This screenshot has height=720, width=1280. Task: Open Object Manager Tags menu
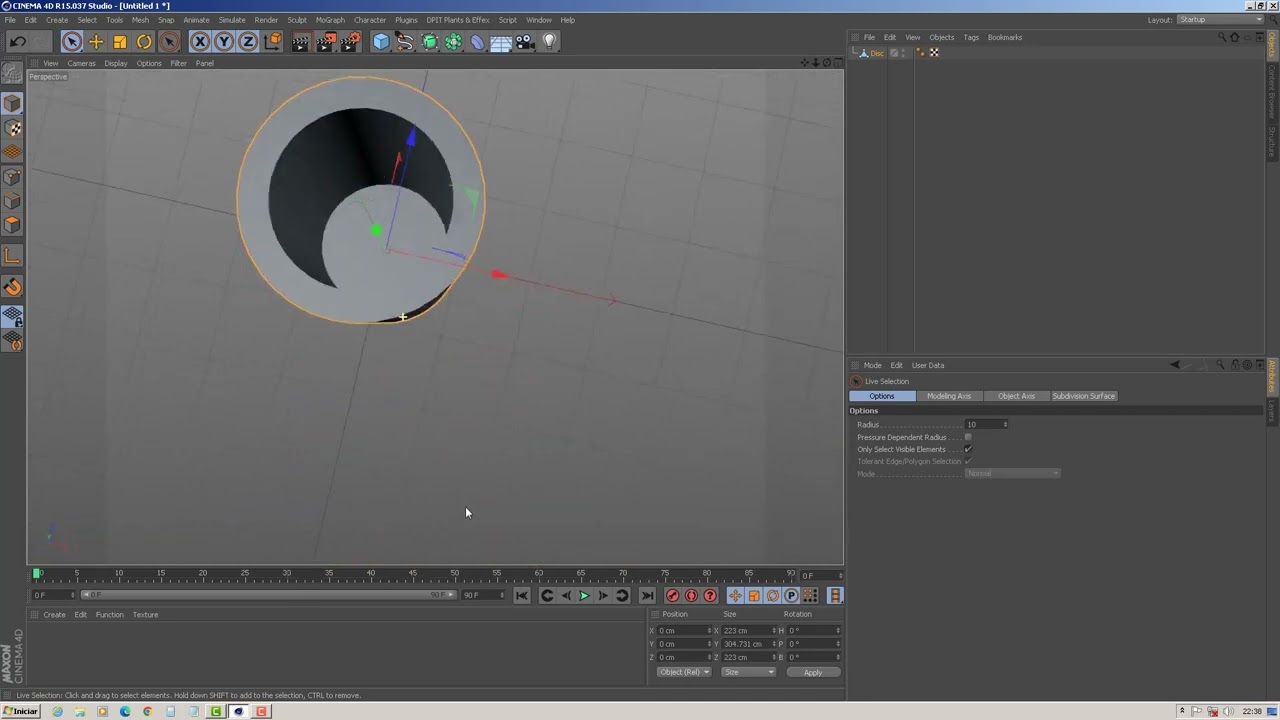click(971, 37)
